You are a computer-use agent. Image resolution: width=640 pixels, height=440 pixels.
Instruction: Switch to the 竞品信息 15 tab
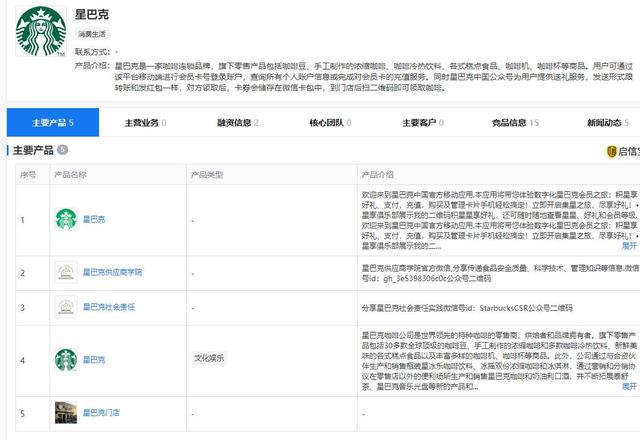(x=515, y=122)
